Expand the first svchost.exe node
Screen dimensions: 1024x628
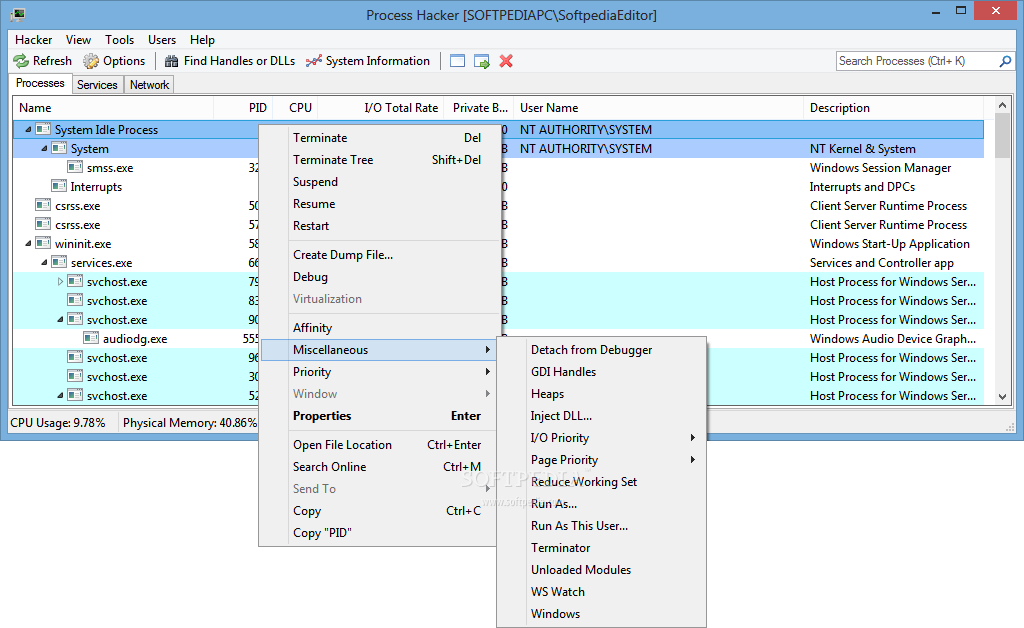click(60, 281)
